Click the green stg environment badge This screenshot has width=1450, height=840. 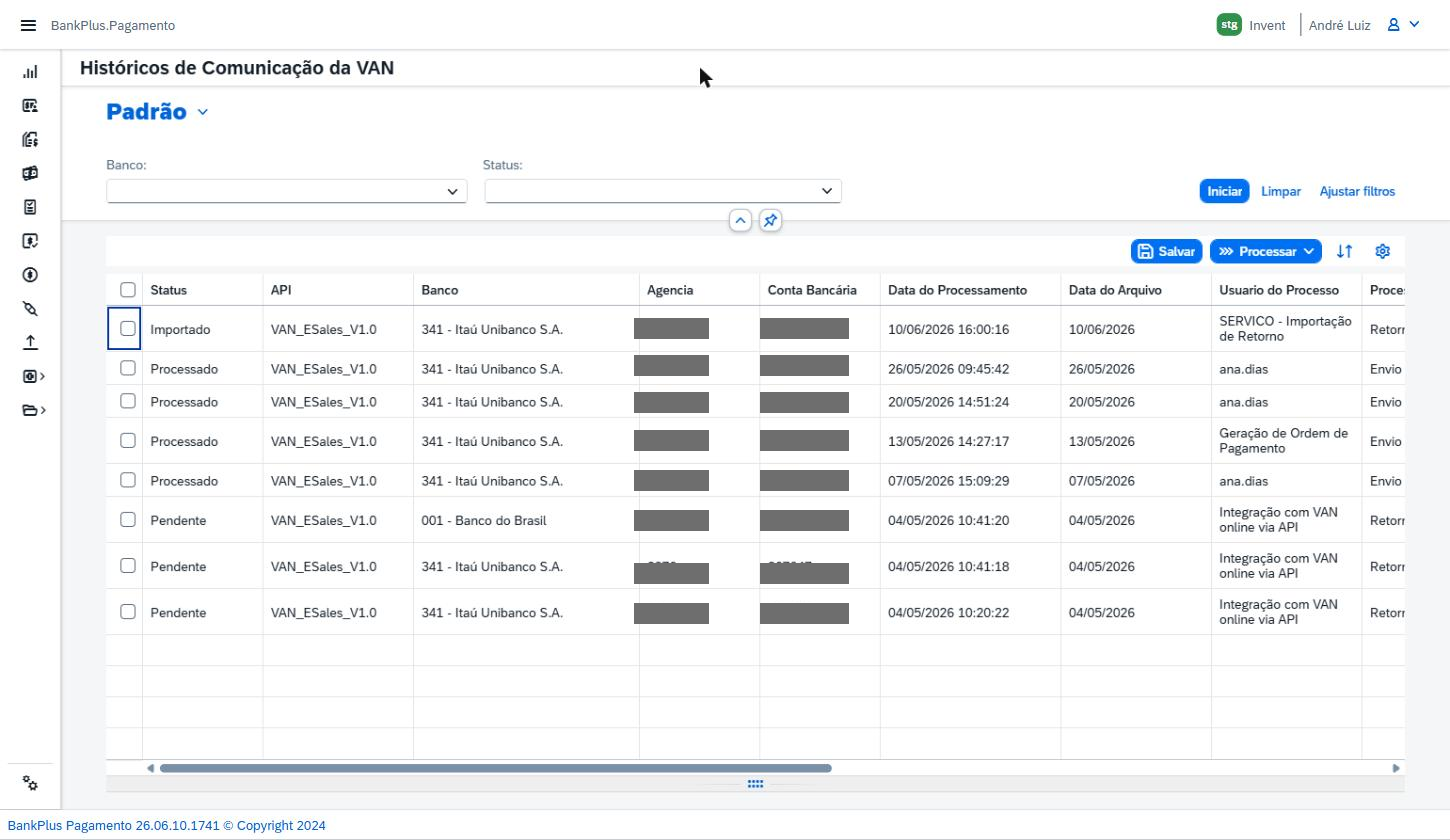click(1229, 25)
